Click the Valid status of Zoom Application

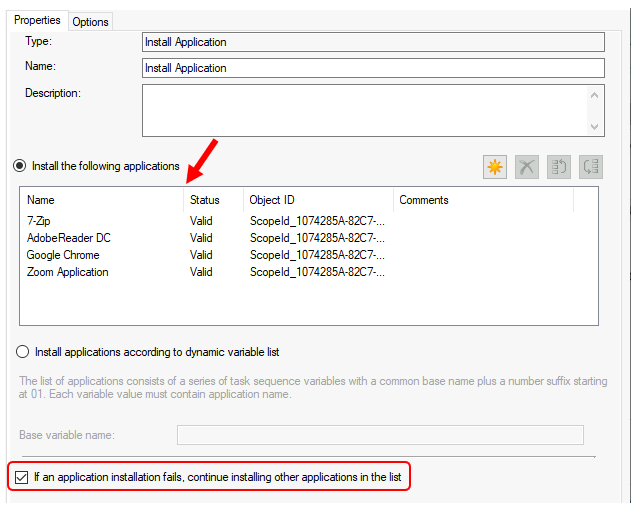tap(201, 272)
